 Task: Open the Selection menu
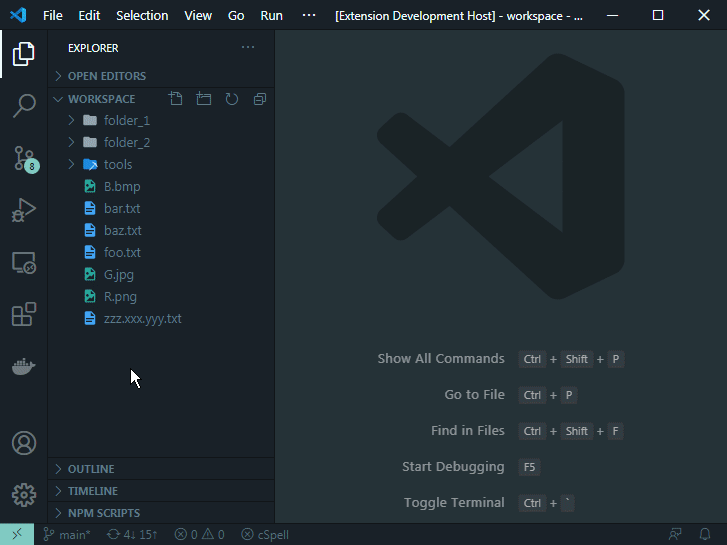pyautogui.click(x=142, y=15)
